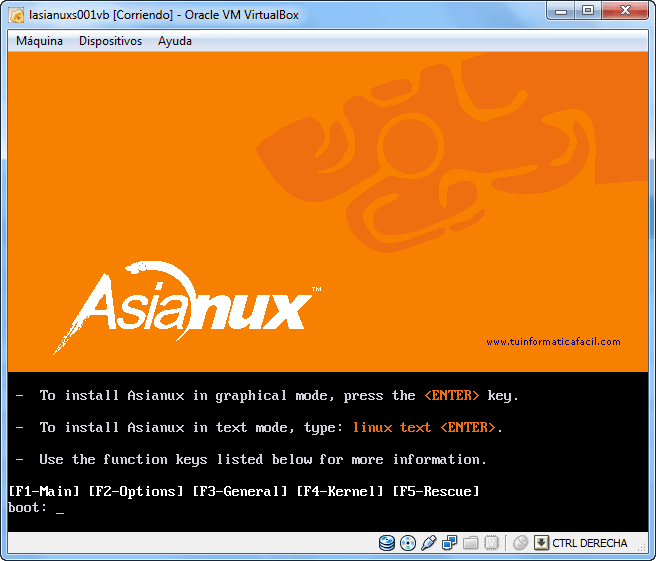Click the F4-Kernel function key label
Screen dimensions: 656x561
tap(340, 491)
